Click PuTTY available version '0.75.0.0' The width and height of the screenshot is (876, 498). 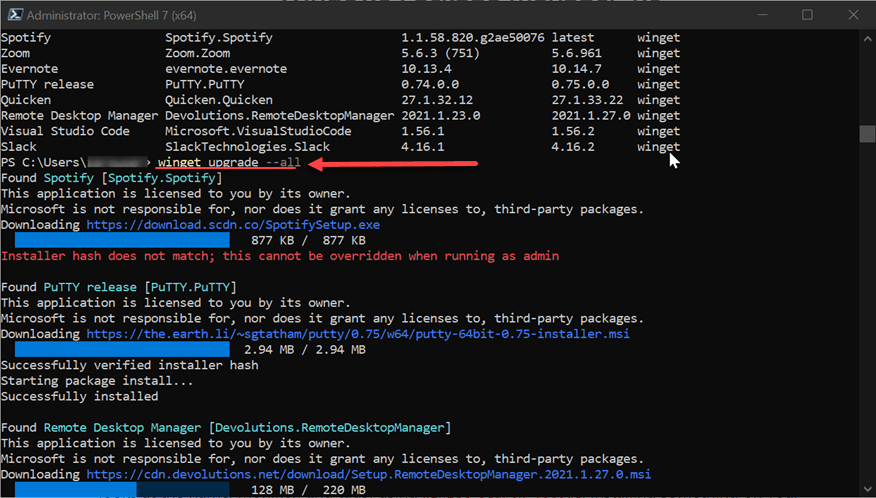580,84
